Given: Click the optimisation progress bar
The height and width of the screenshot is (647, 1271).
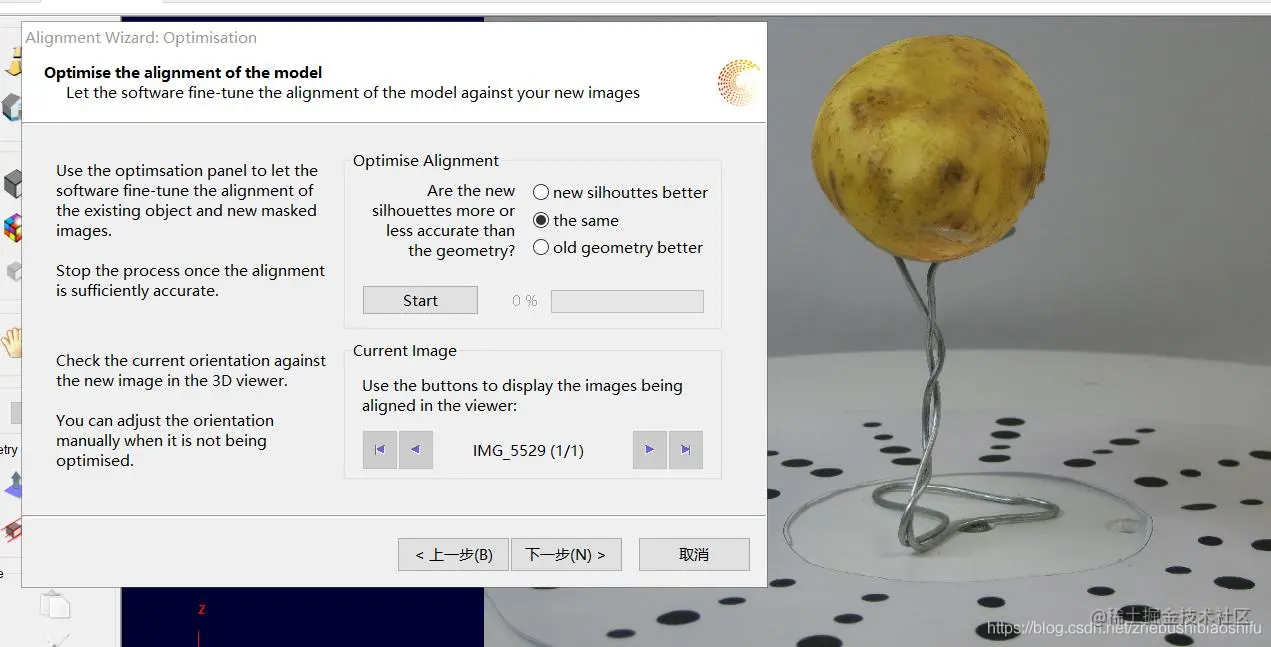Looking at the screenshot, I should pyautogui.click(x=627, y=301).
